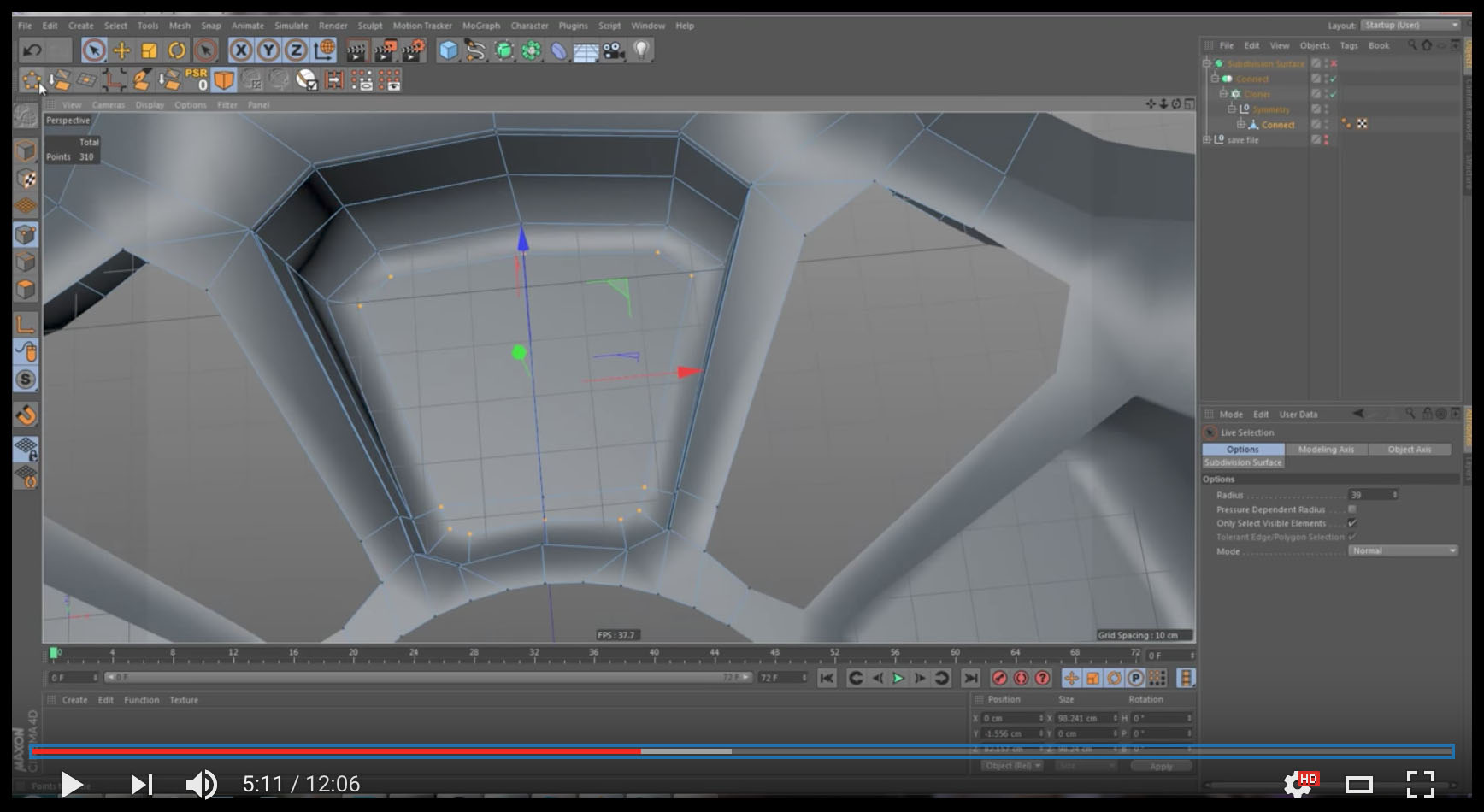Mute the video with speaker icon
1484x812 pixels.
tap(202, 784)
